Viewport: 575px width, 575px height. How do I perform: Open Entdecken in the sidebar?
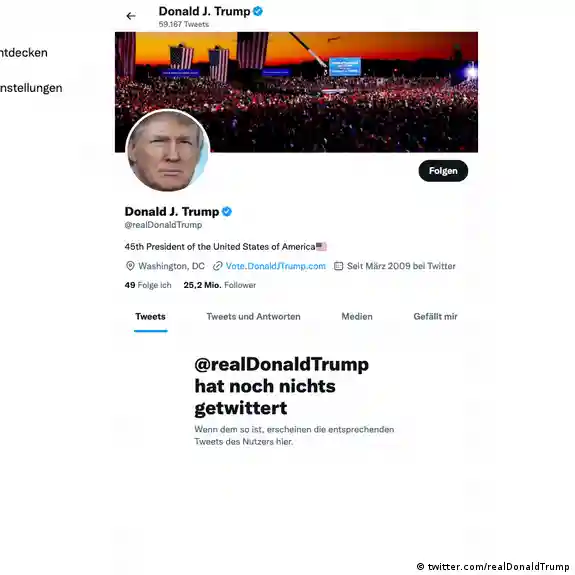pos(23,53)
